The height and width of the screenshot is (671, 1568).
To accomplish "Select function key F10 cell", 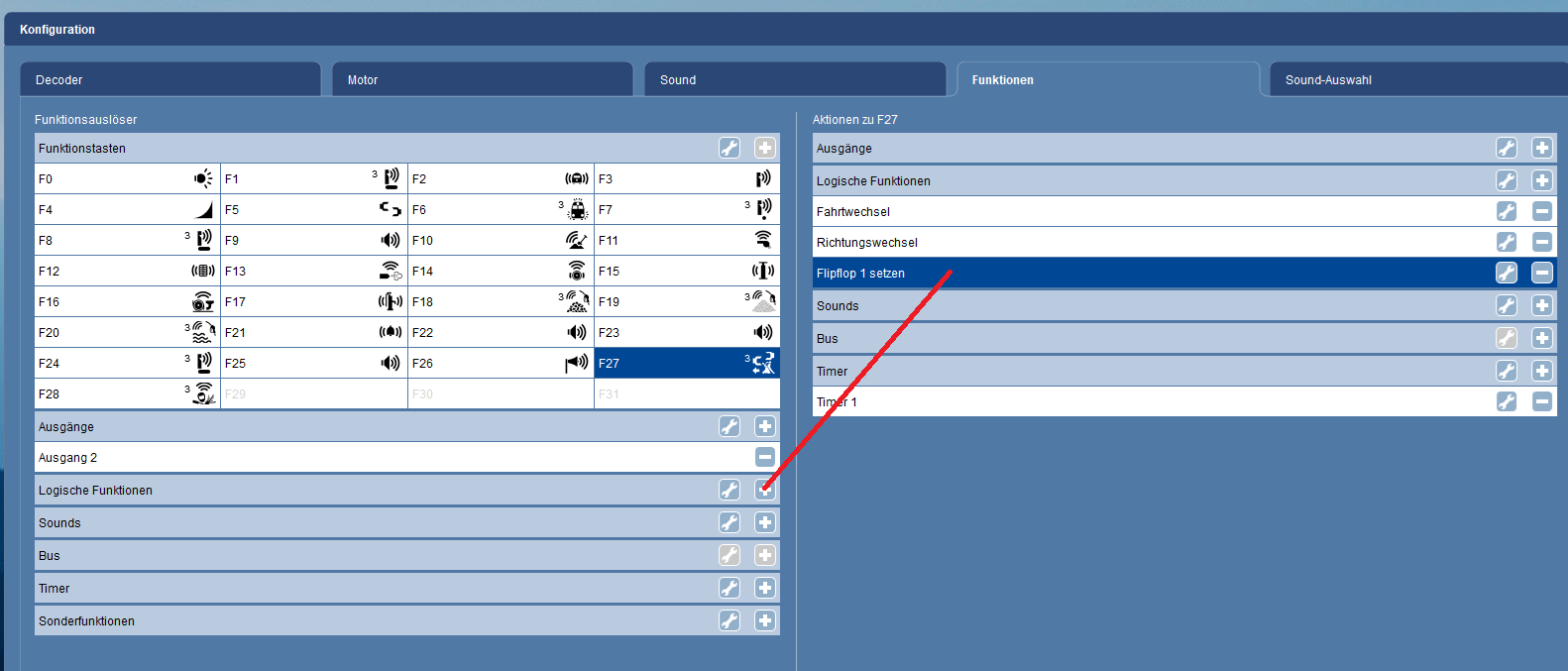I will pos(501,241).
